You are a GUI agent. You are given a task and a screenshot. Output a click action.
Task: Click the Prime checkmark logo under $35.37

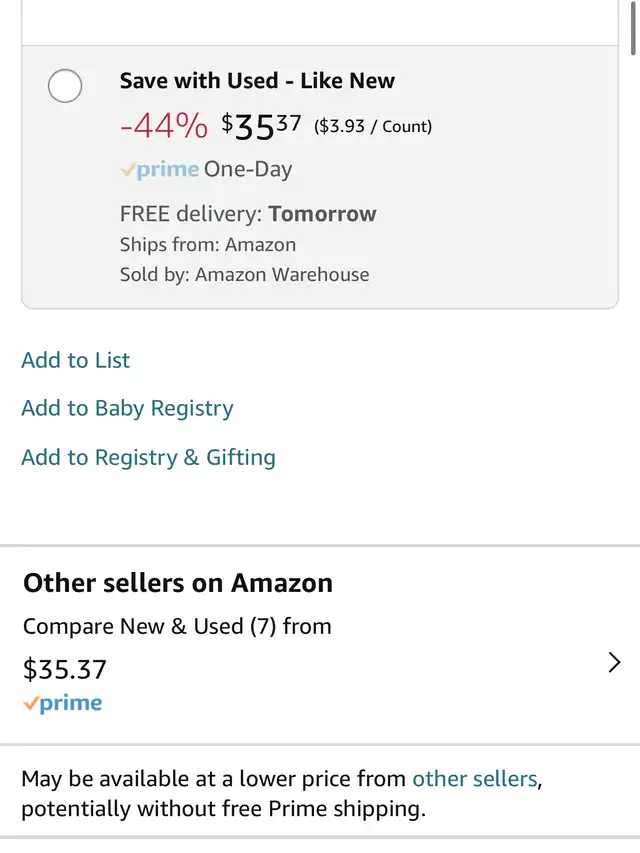[x=63, y=704]
